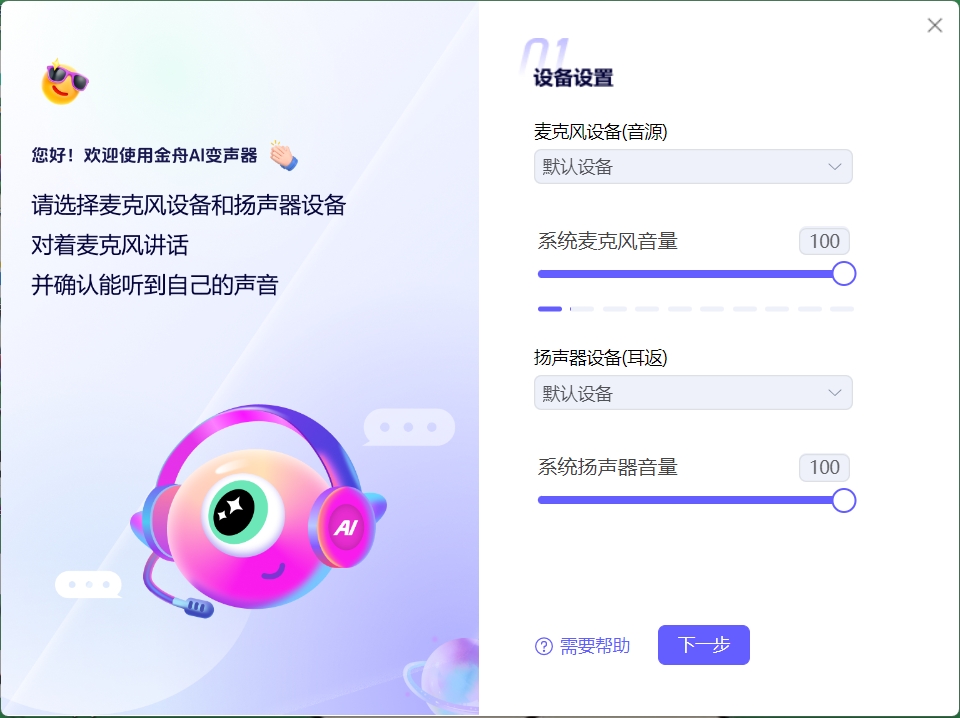Click the 下一步 button
The image size is (960, 718).
(x=703, y=645)
